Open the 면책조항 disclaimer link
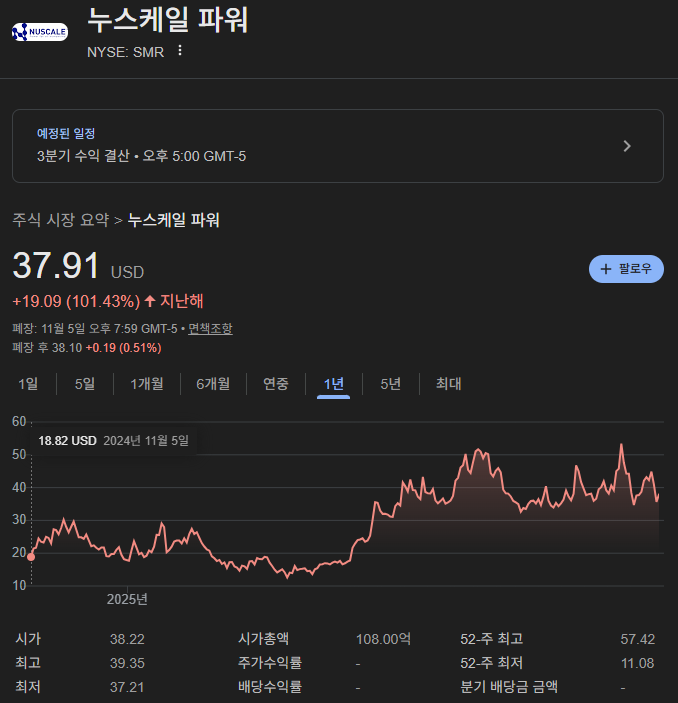Image resolution: width=678 pixels, height=703 pixels. [210, 329]
